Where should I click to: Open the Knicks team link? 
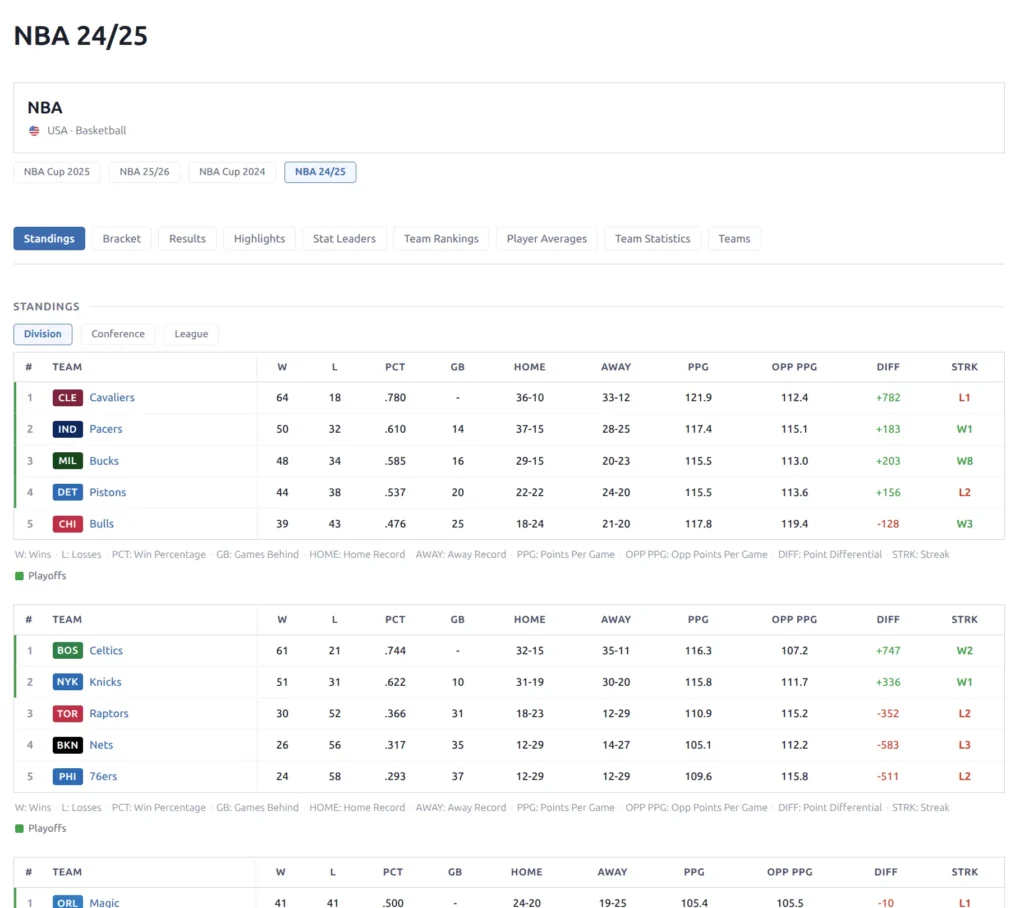[105, 682]
